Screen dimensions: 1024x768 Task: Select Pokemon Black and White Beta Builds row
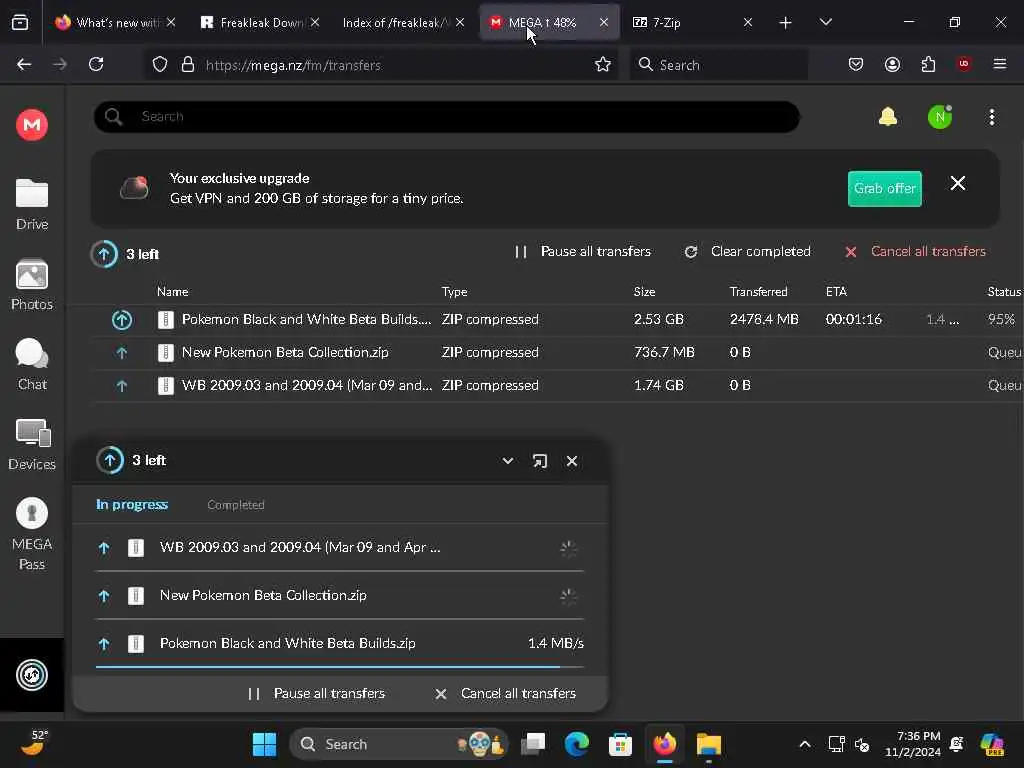(x=558, y=319)
